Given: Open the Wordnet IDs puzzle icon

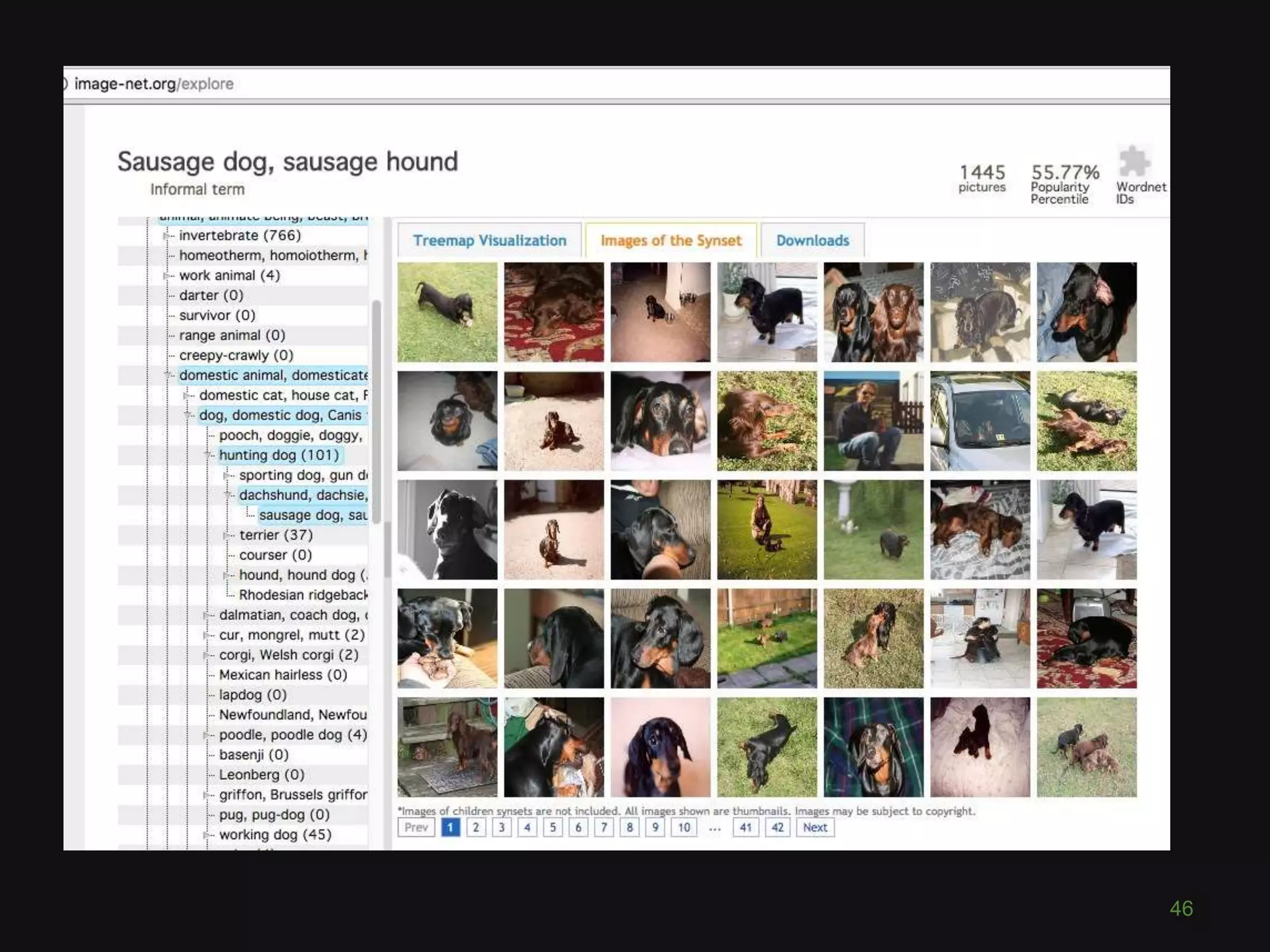Looking at the screenshot, I should click(1134, 162).
